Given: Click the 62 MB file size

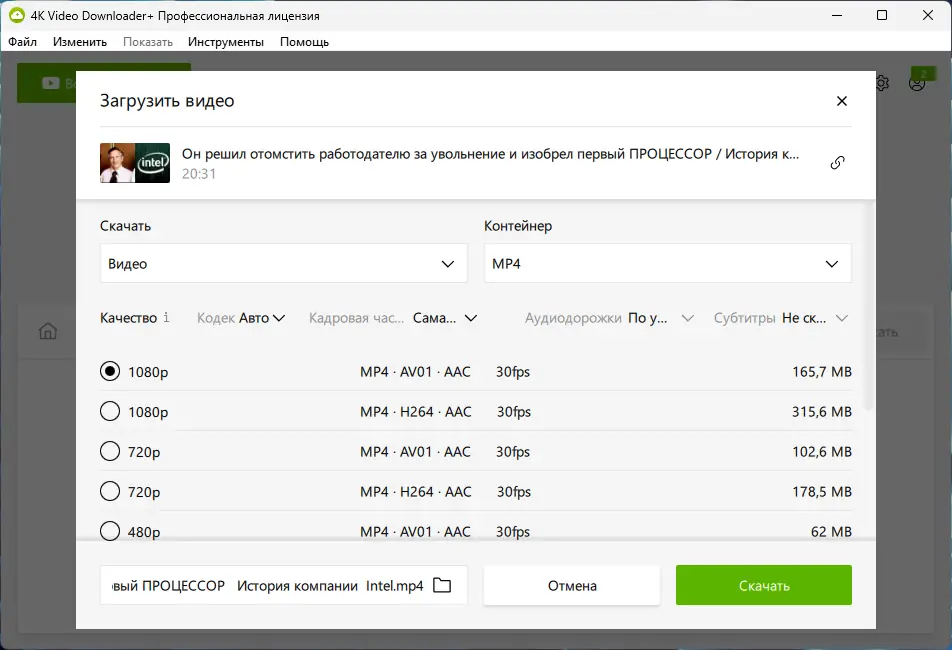Looking at the screenshot, I should 831,532.
